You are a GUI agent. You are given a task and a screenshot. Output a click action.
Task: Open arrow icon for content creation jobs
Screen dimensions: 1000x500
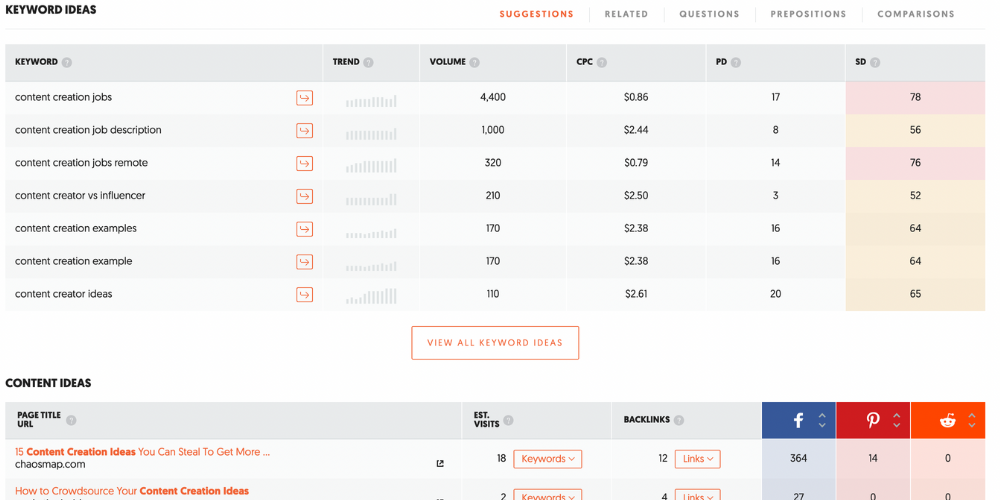305,98
